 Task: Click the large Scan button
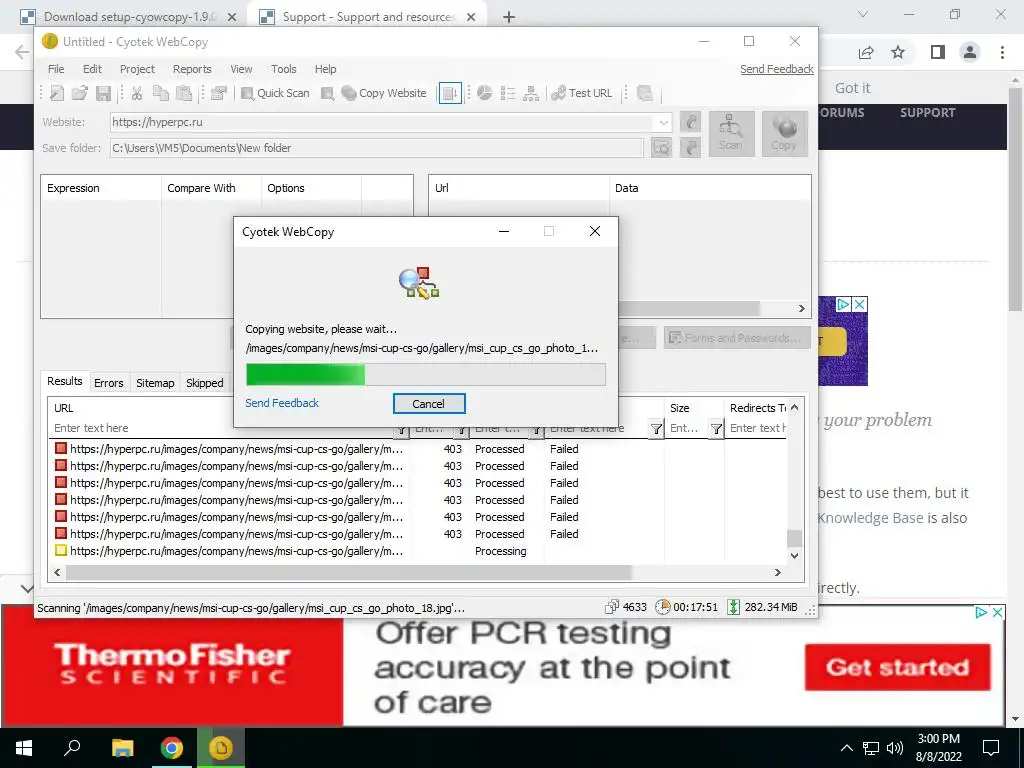pos(731,133)
